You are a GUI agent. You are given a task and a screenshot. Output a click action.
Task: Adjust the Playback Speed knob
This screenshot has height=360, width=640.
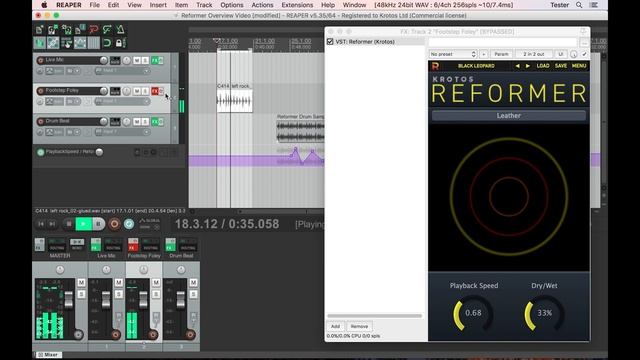coord(473,313)
